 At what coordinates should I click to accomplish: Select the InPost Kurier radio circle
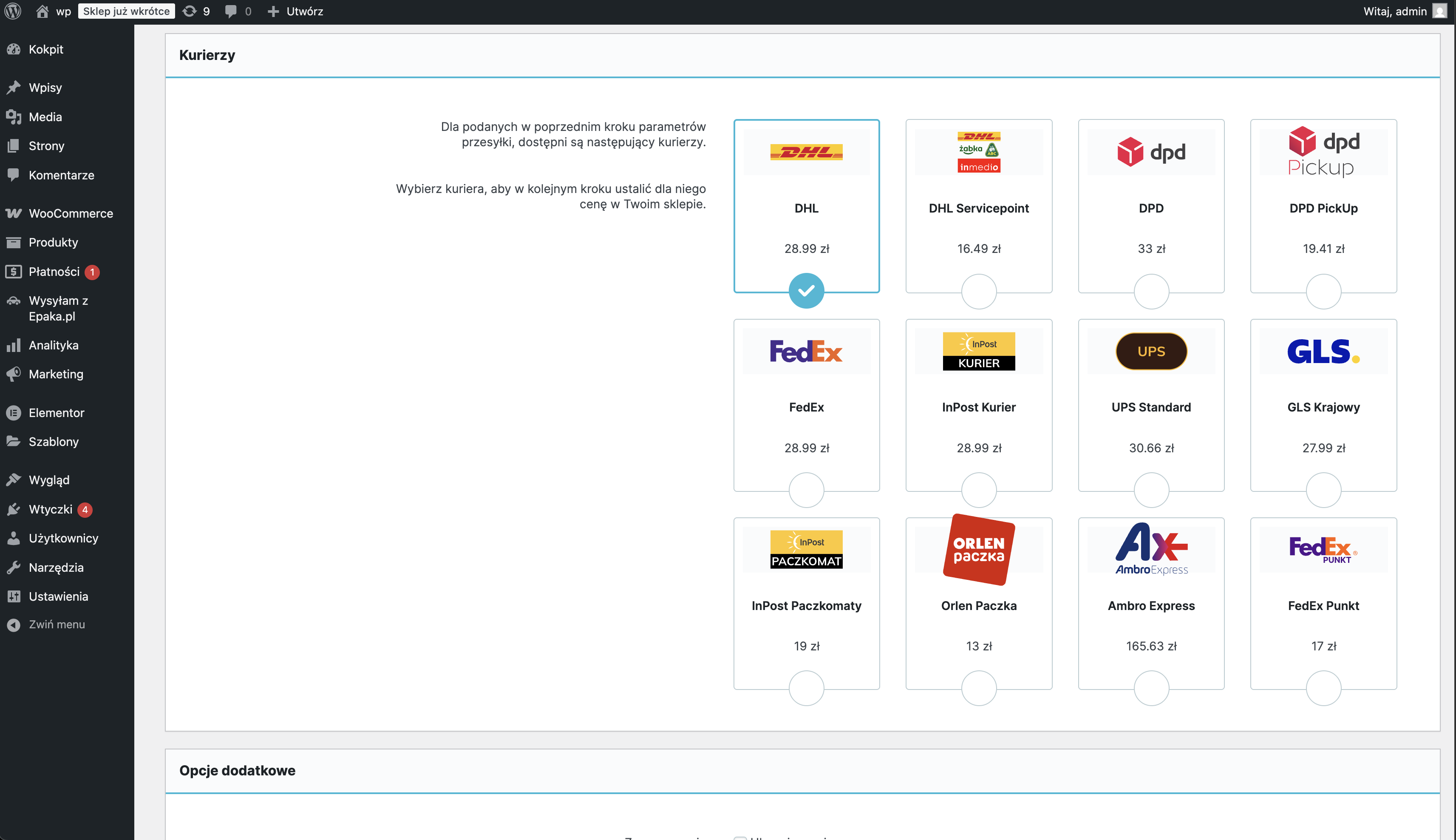pyautogui.click(x=979, y=490)
